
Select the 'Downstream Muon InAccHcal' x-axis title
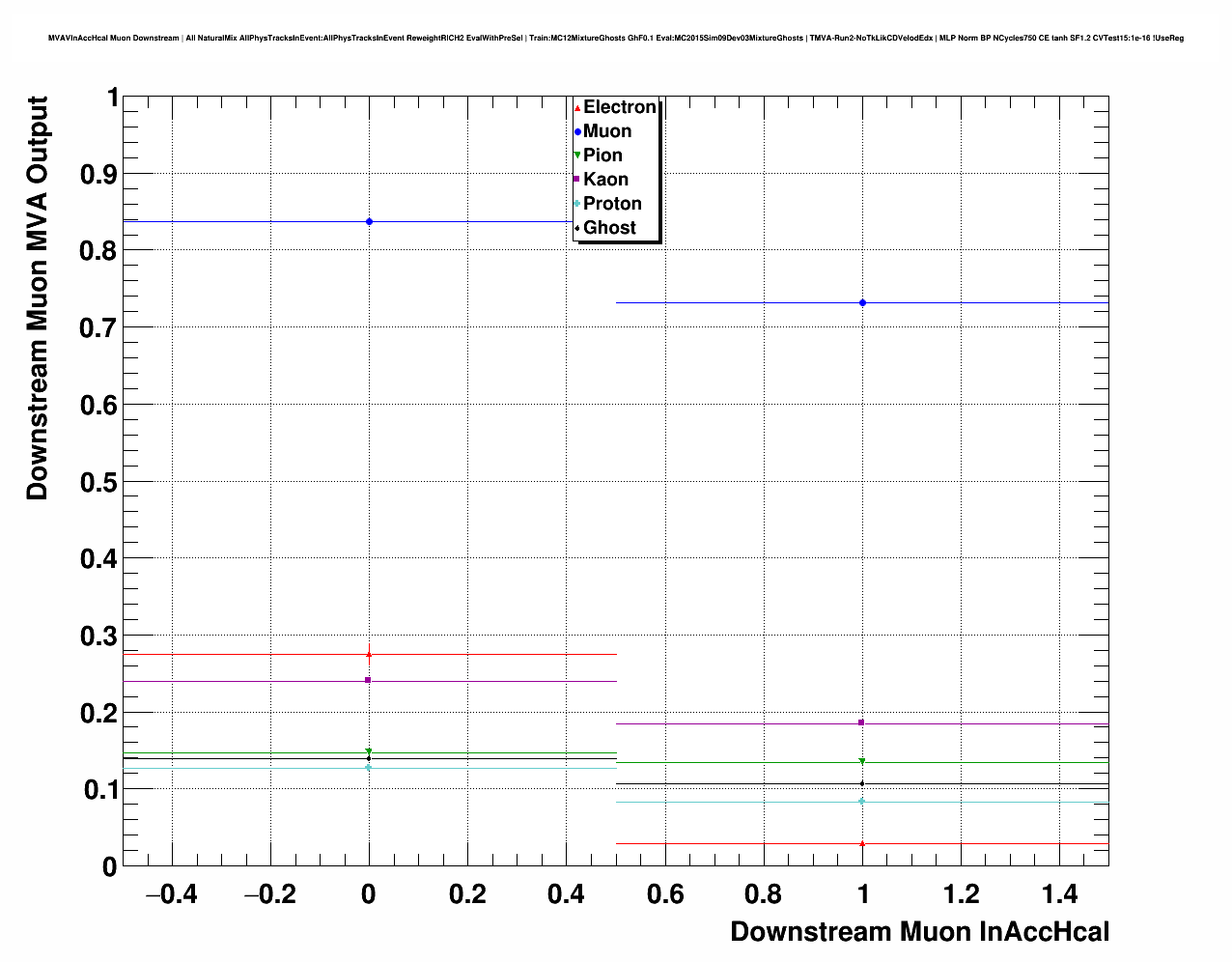pos(919,932)
